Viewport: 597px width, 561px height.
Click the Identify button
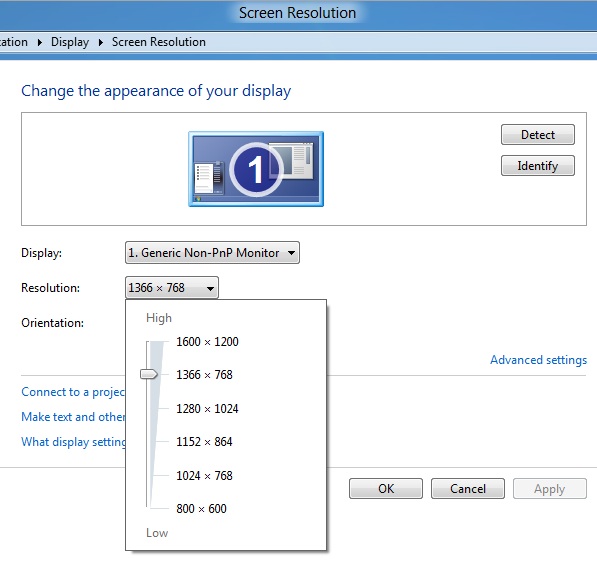click(538, 166)
